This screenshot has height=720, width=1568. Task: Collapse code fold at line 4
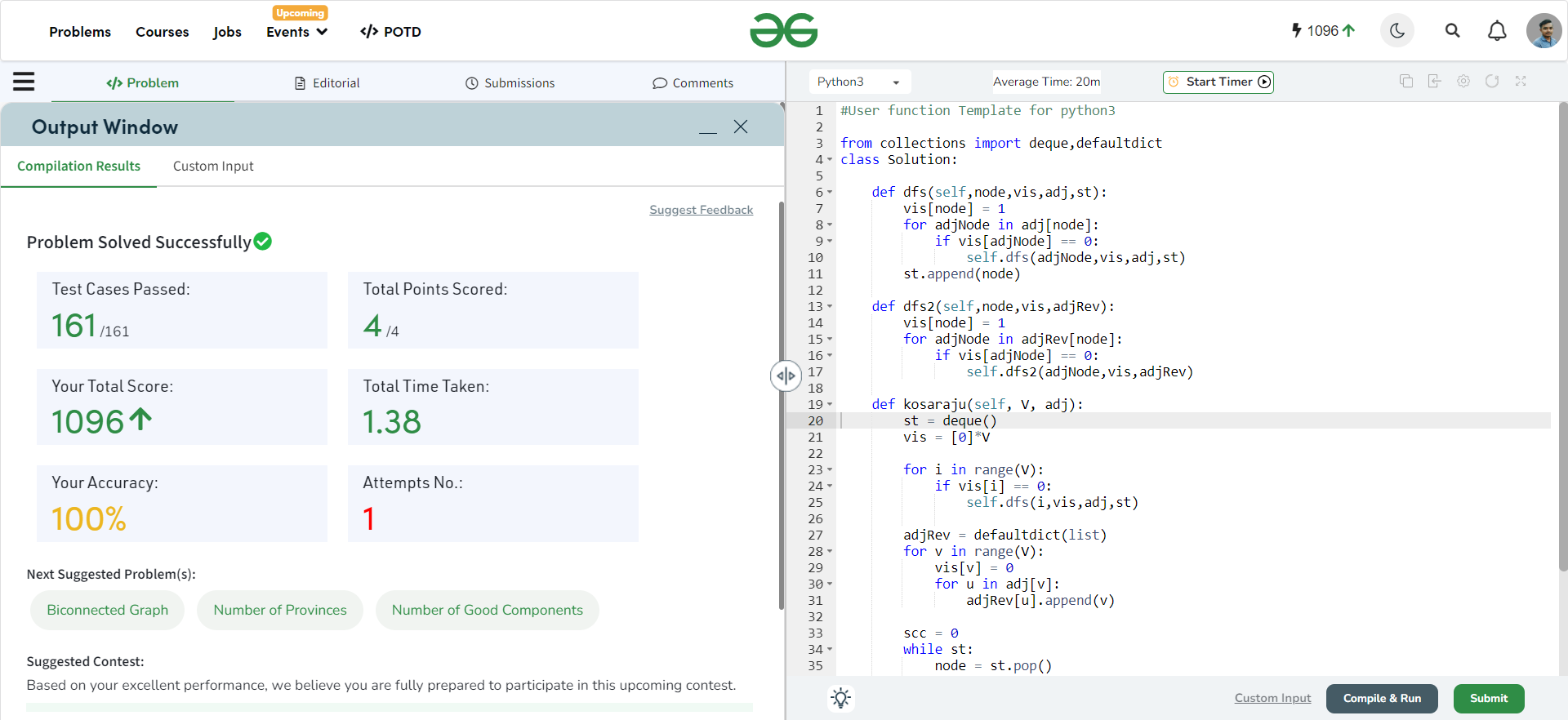[x=830, y=159]
